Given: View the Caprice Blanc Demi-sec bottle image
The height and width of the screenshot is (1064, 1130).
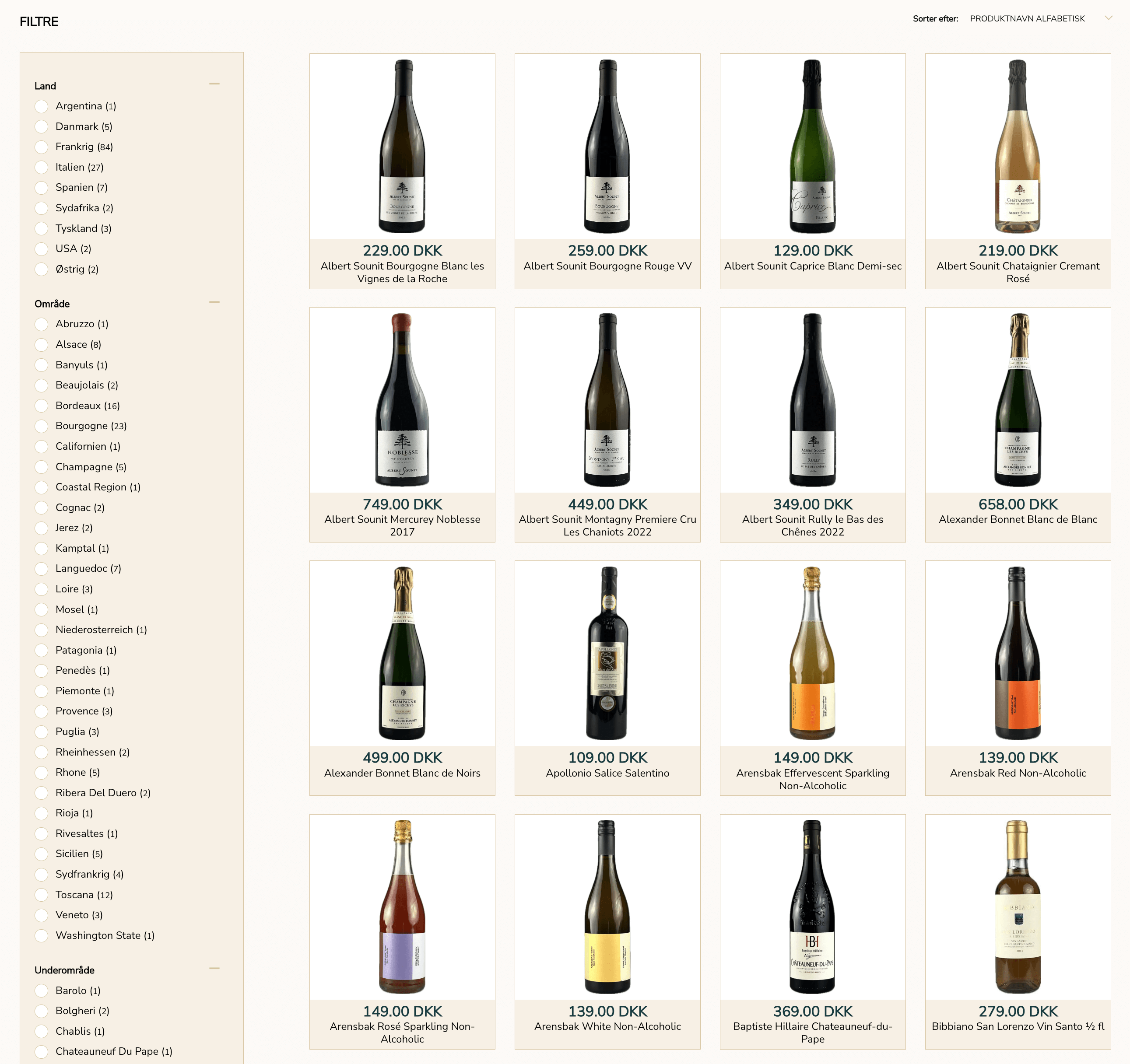Looking at the screenshot, I should [x=813, y=147].
